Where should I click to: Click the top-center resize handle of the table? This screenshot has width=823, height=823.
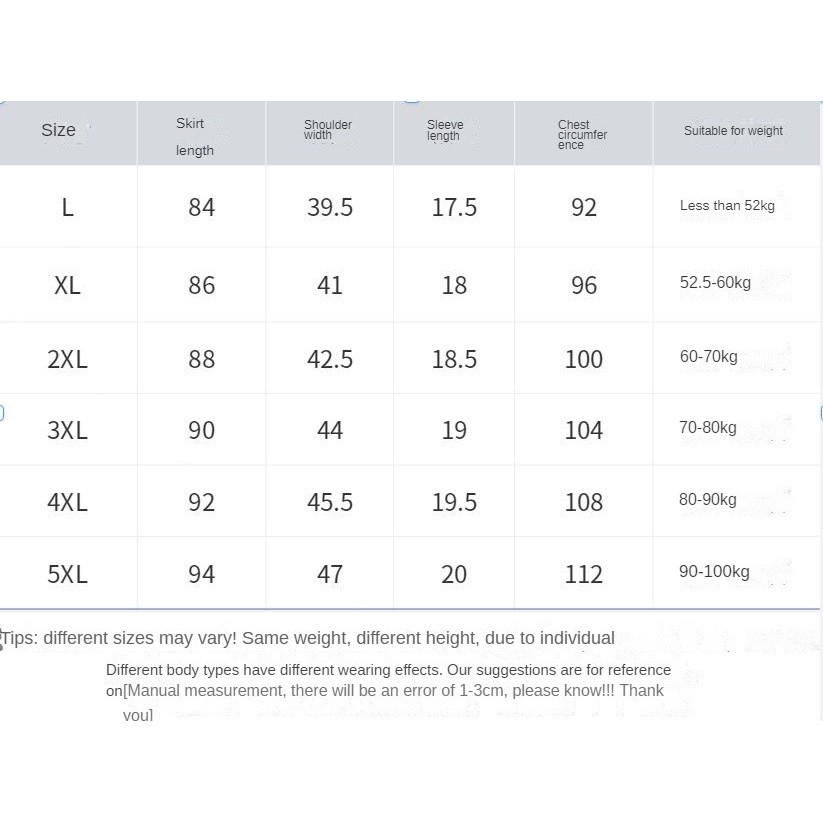pos(411,100)
